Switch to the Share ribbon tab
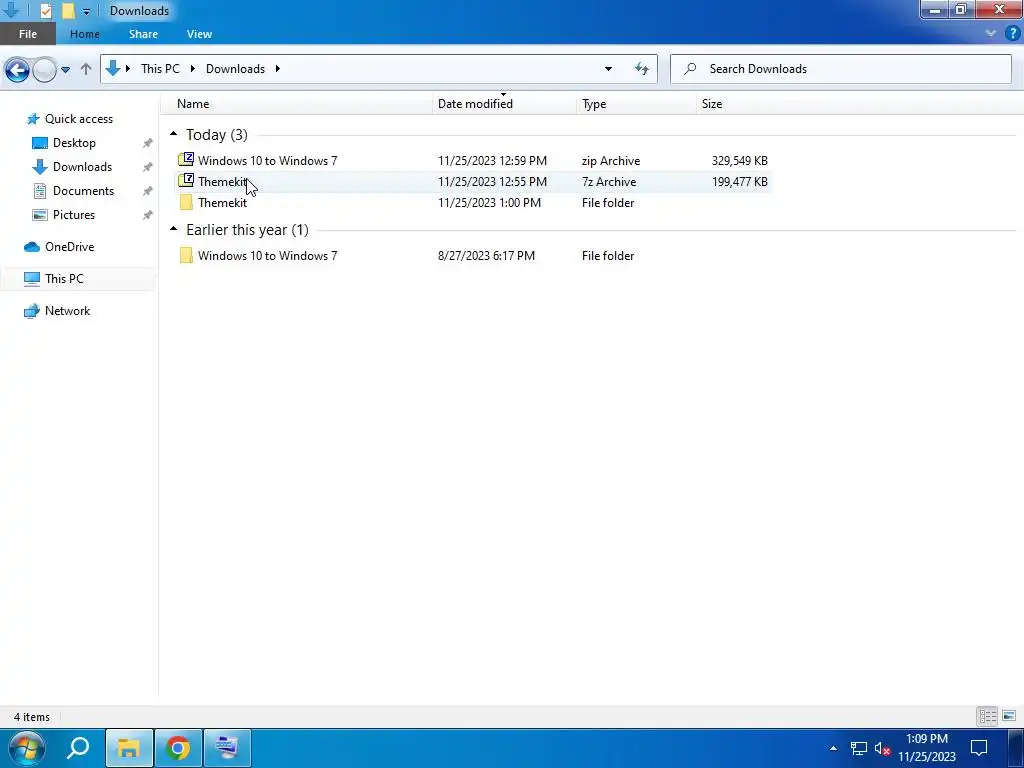Screen dimensions: 1024x768 pos(143,34)
